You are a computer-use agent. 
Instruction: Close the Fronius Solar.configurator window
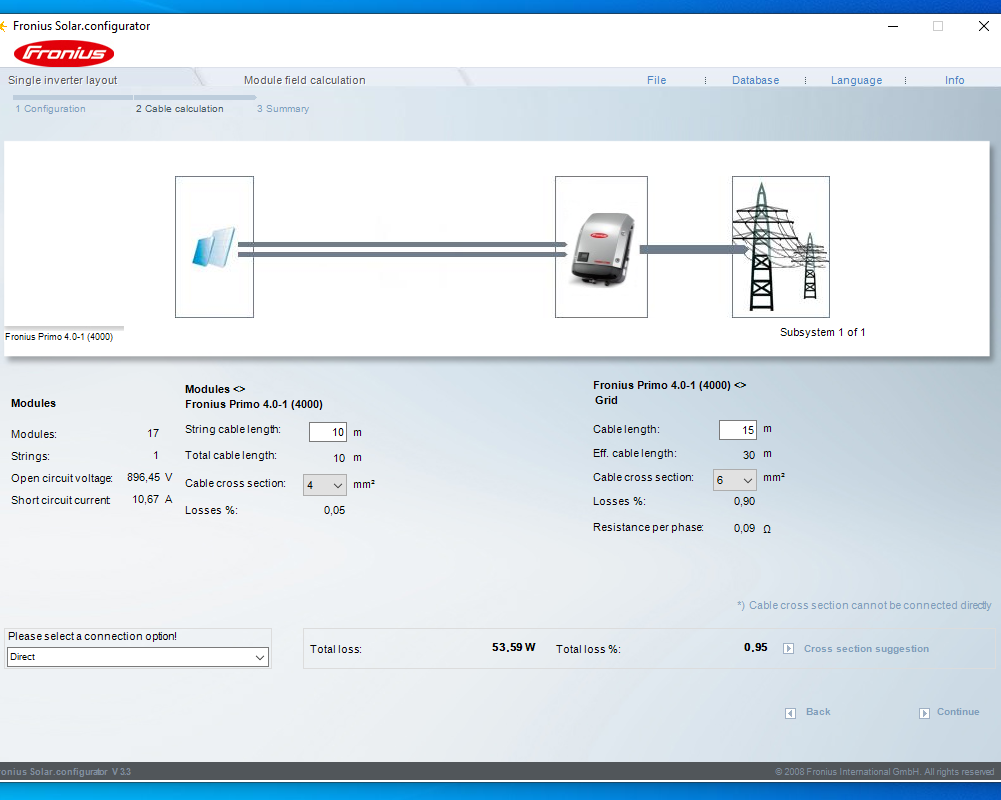(983, 26)
